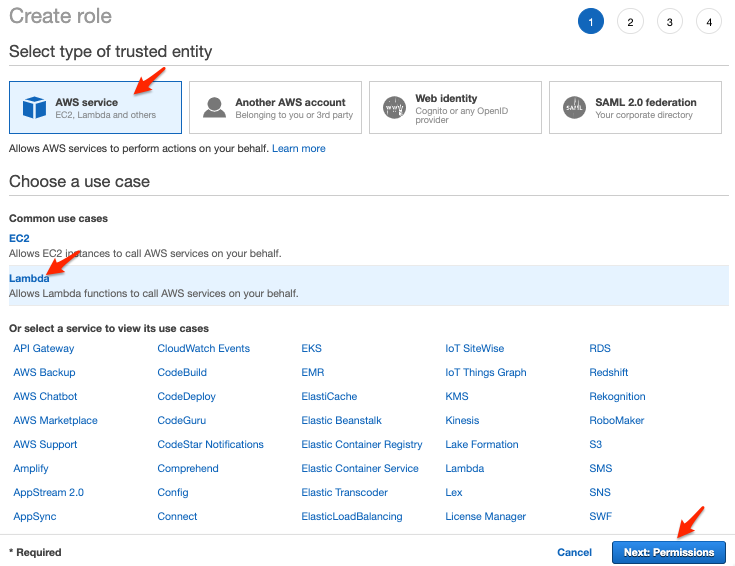
Task: Click the Web identity globe icon
Action: (x=394, y=107)
